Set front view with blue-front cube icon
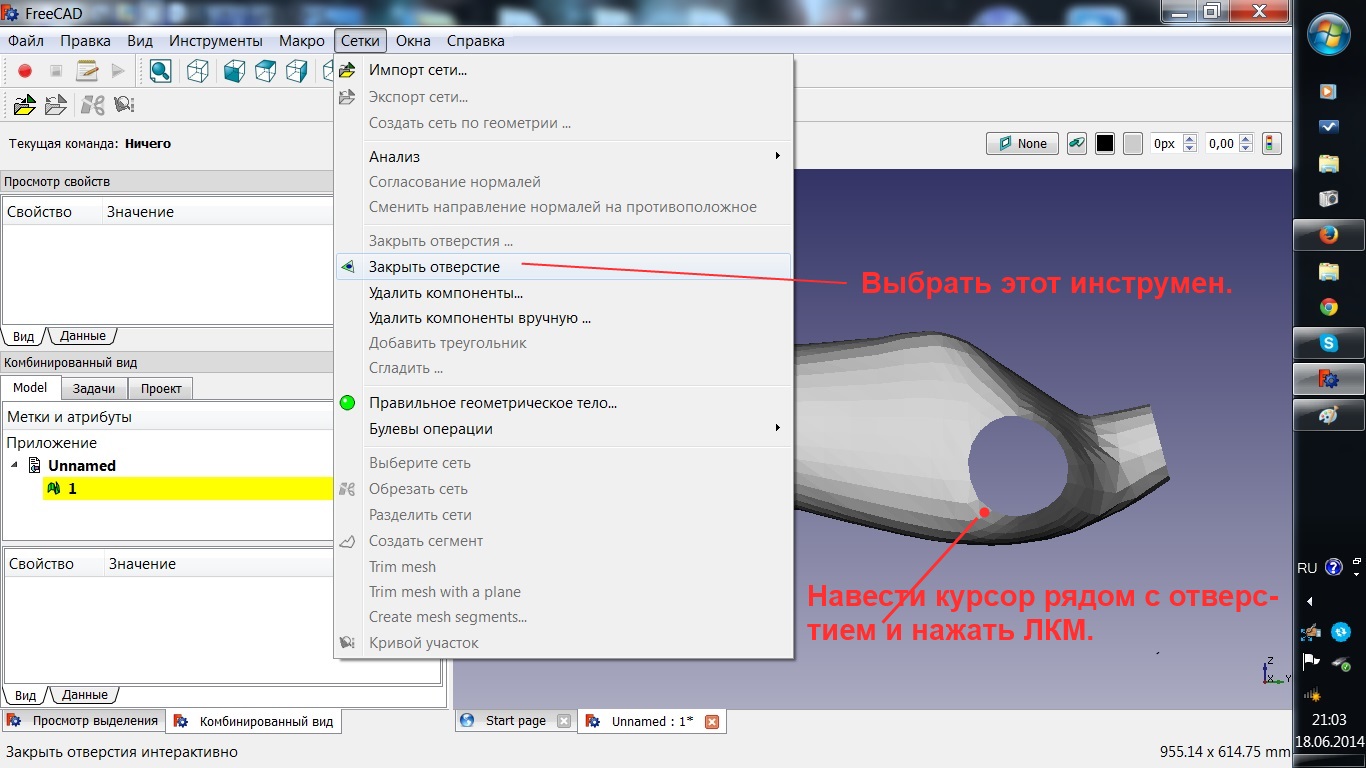 coord(234,71)
